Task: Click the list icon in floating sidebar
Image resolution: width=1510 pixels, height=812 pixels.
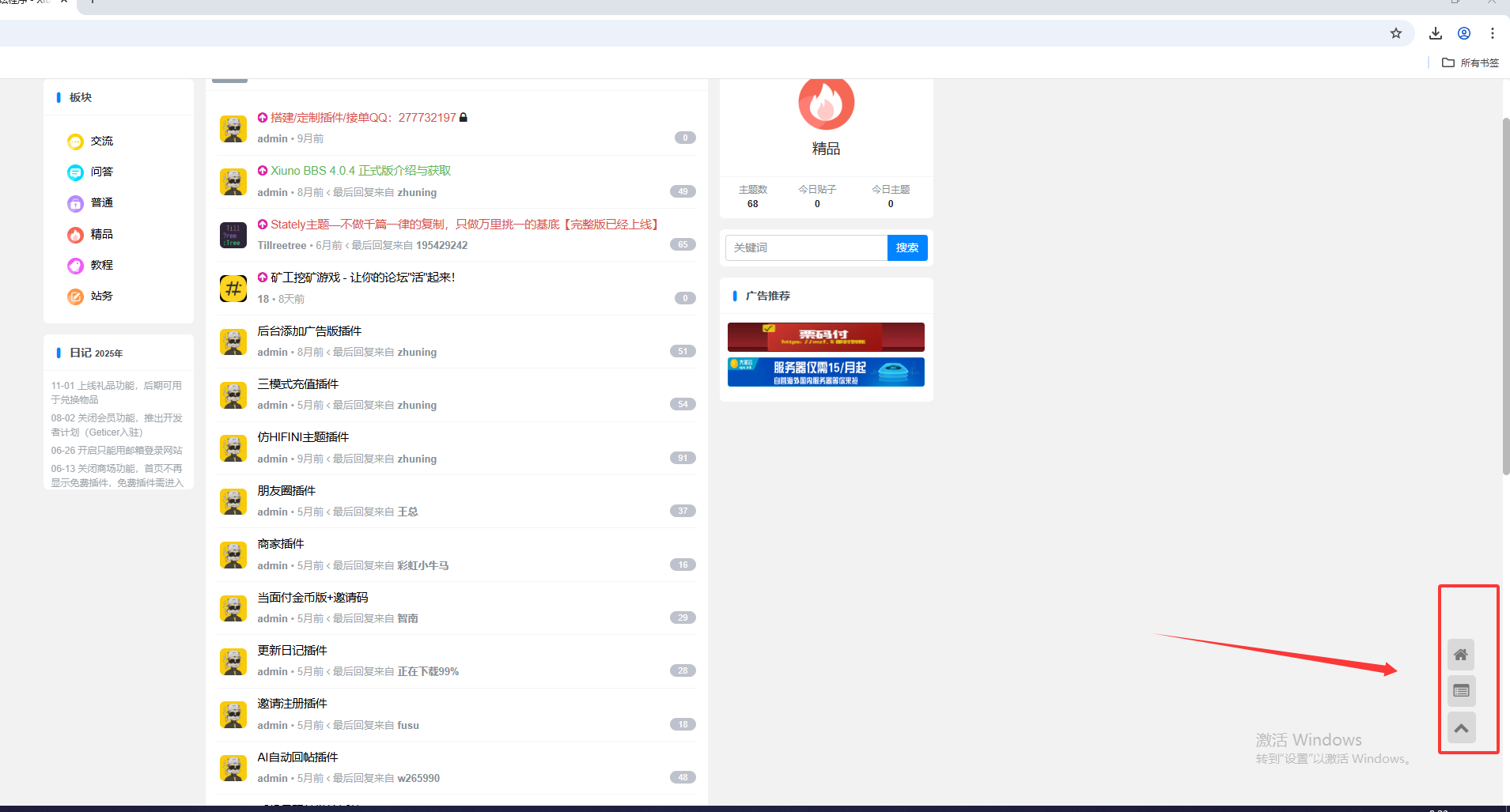Action: (1461, 691)
